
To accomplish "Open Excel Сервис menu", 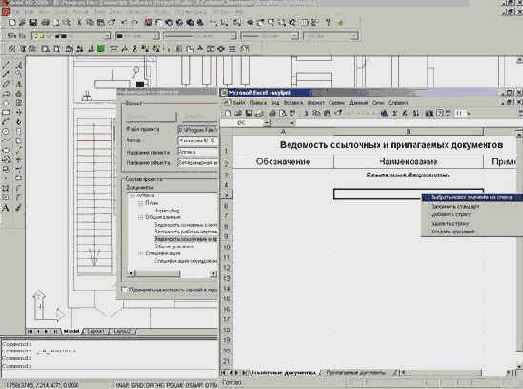I will pyautogui.click(x=337, y=103).
